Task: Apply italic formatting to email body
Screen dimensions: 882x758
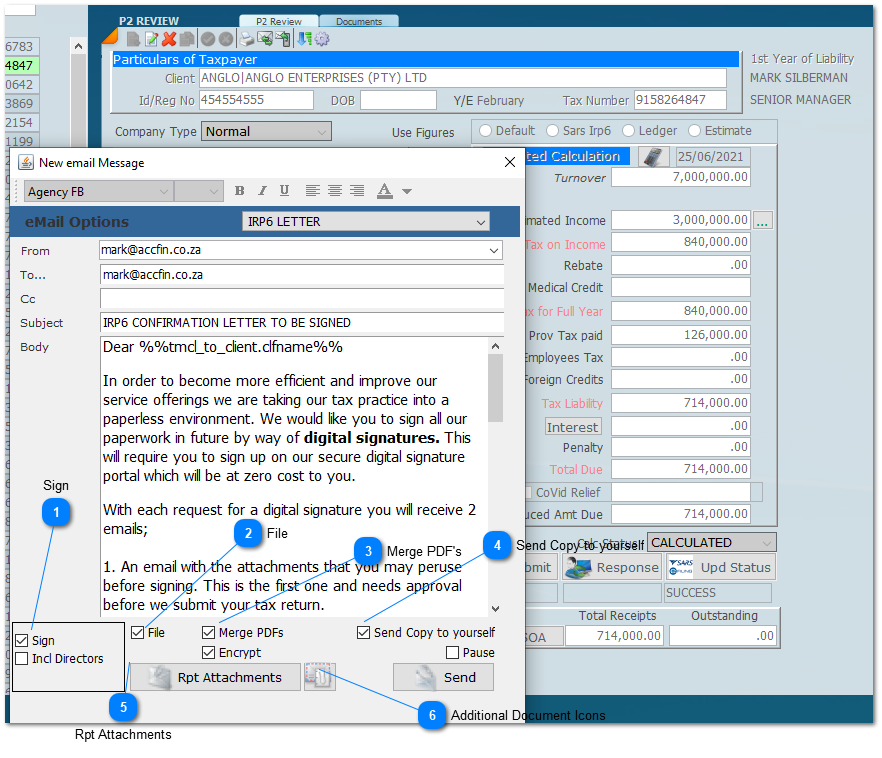Action: click(x=262, y=191)
